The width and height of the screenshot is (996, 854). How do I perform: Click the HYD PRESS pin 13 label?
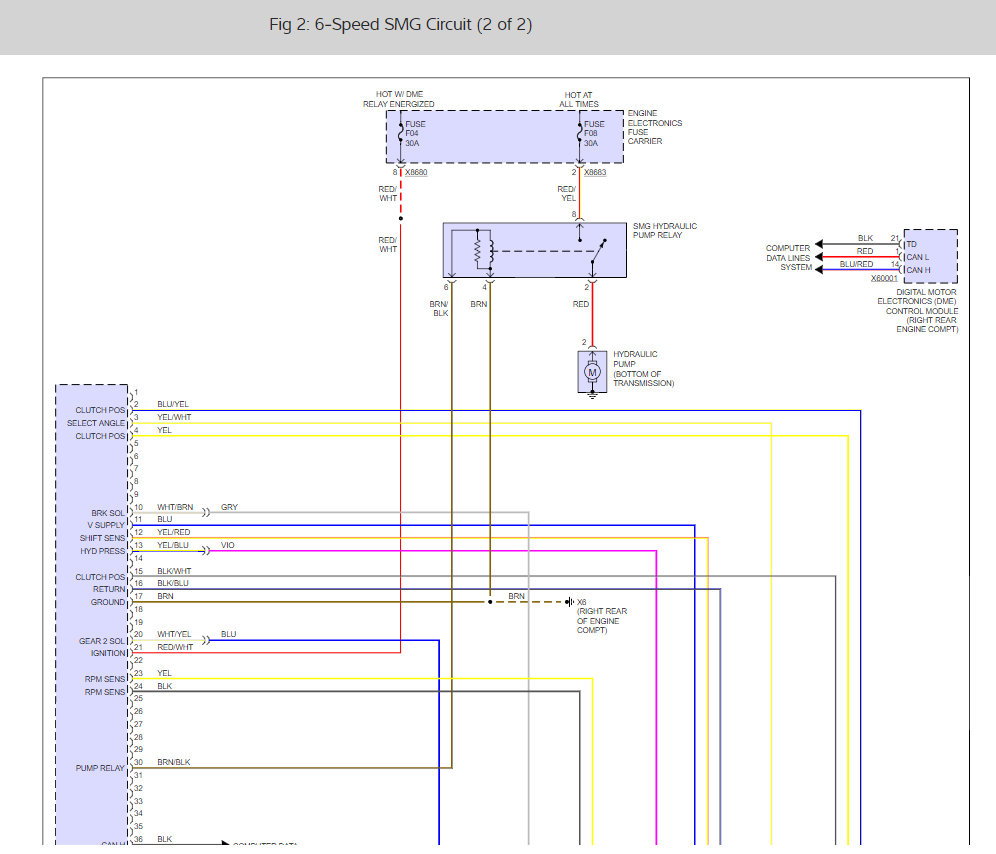tap(103, 551)
